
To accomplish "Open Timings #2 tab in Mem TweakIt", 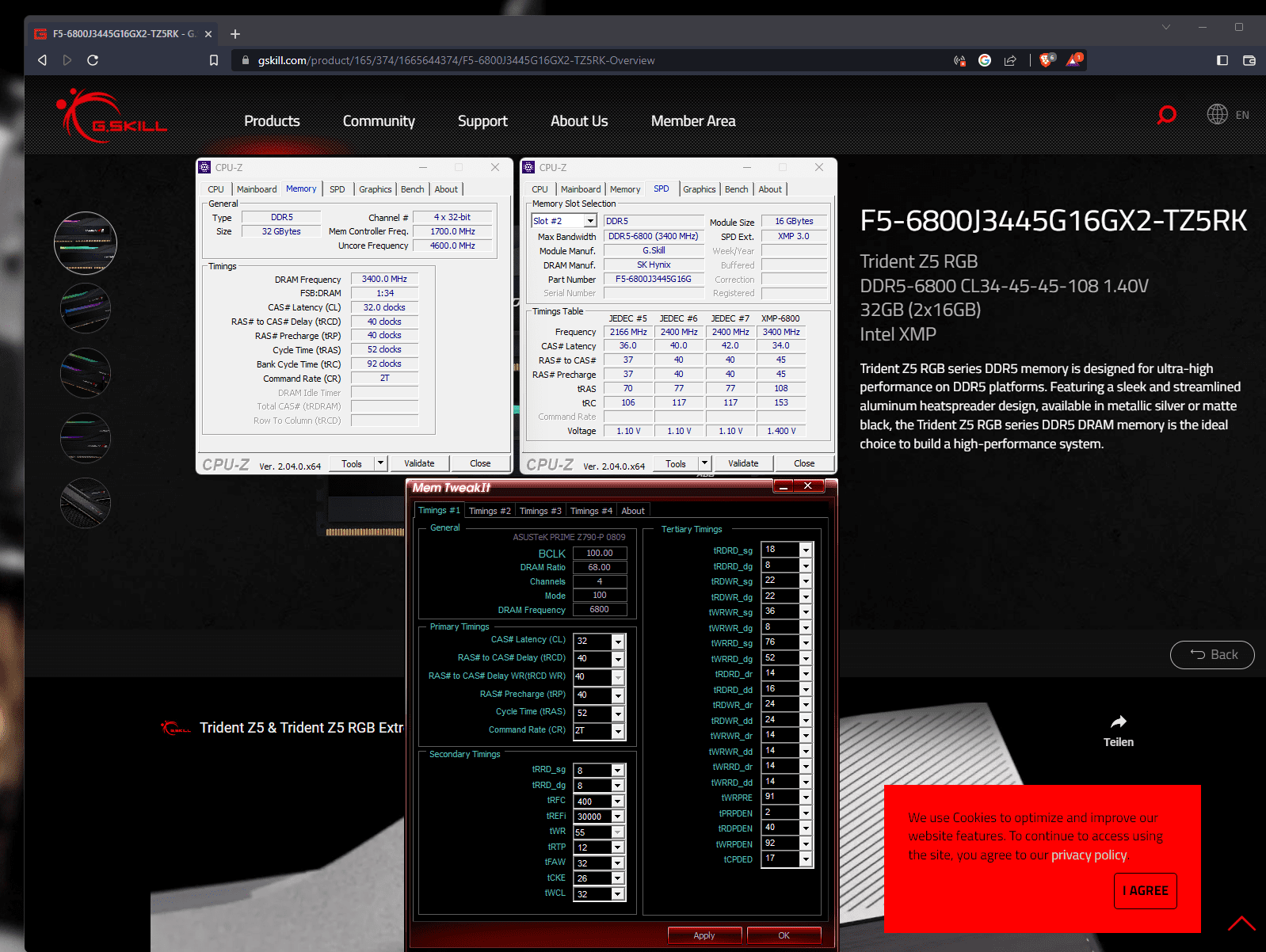I will point(490,511).
